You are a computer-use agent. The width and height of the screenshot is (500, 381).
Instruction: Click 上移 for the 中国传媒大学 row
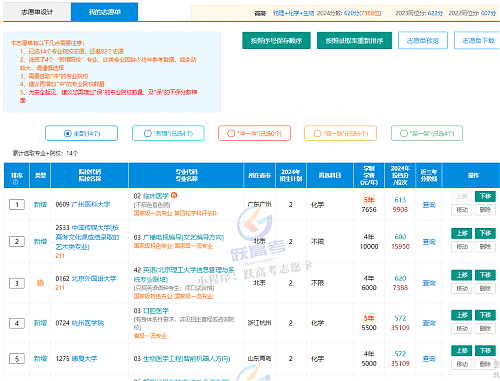(462, 233)
